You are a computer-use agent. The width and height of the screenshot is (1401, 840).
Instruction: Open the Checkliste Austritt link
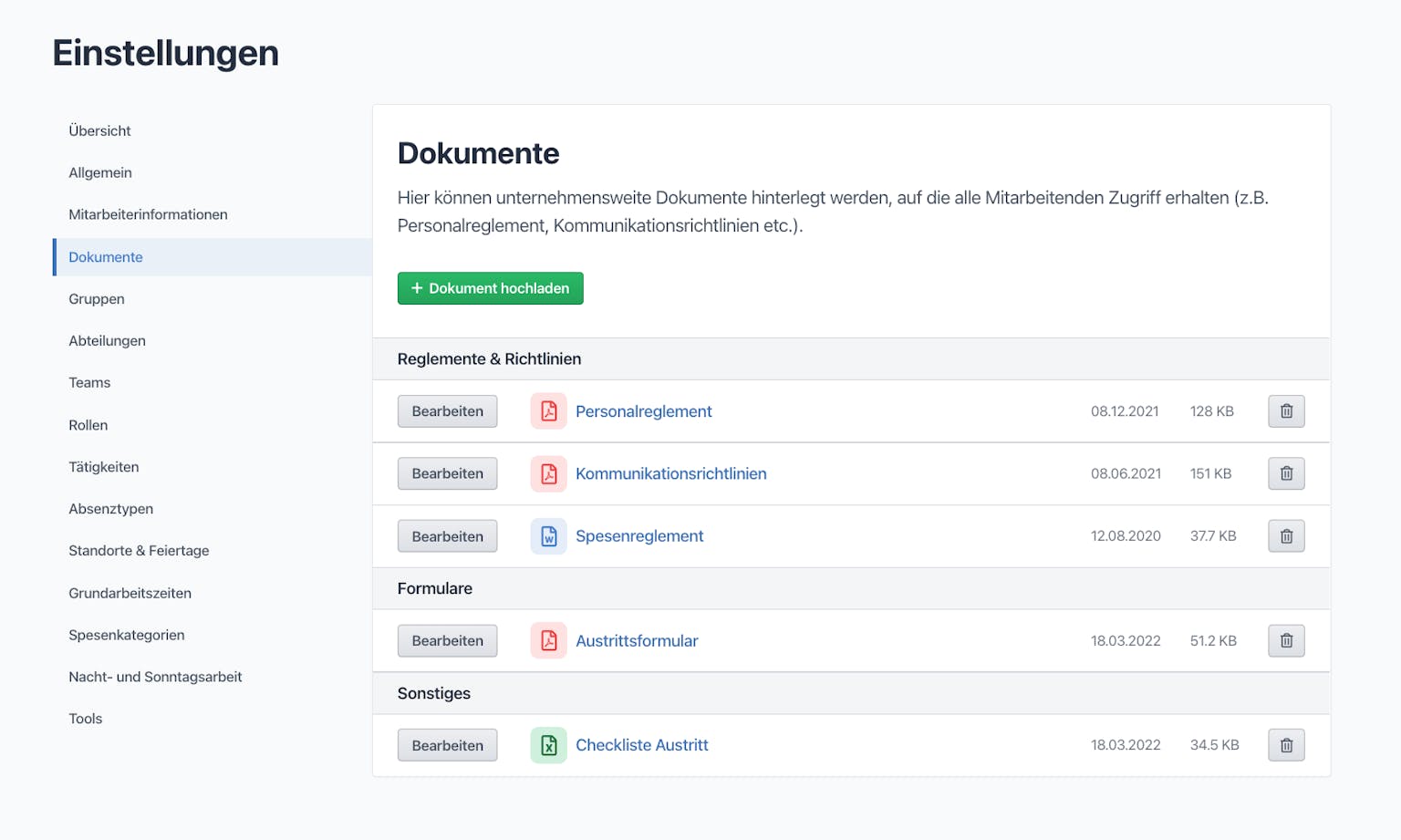641,745
